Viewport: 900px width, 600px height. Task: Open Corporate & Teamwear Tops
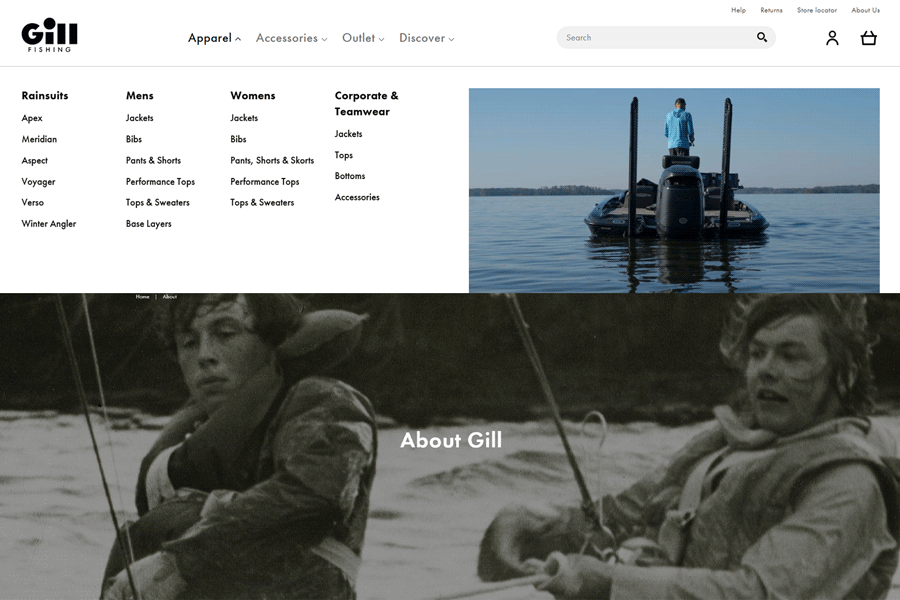344,155
